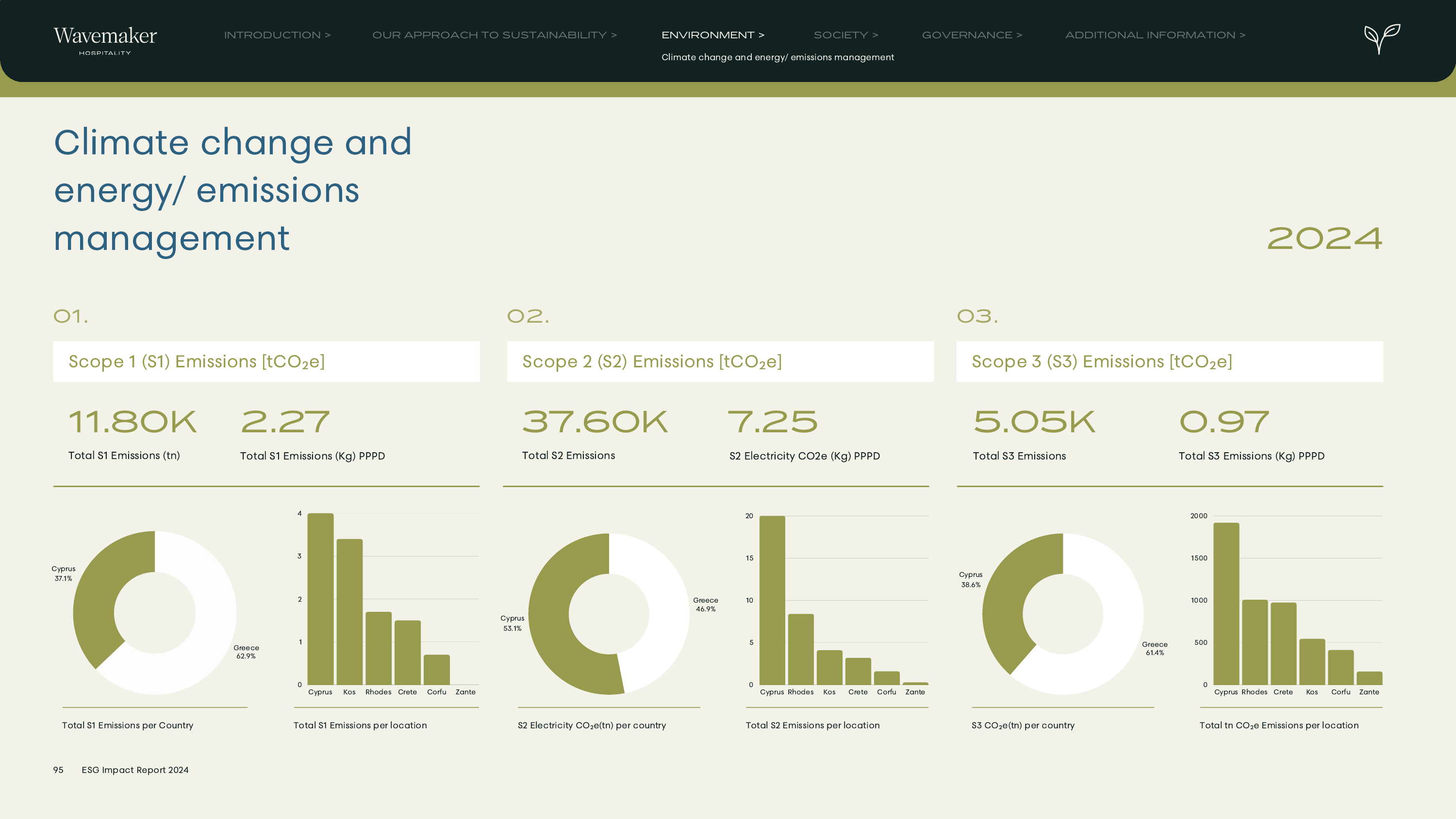1456x819 pixels.
Task: Click the Zante bar in S3 per location chart
Action: coord(1370,678)
